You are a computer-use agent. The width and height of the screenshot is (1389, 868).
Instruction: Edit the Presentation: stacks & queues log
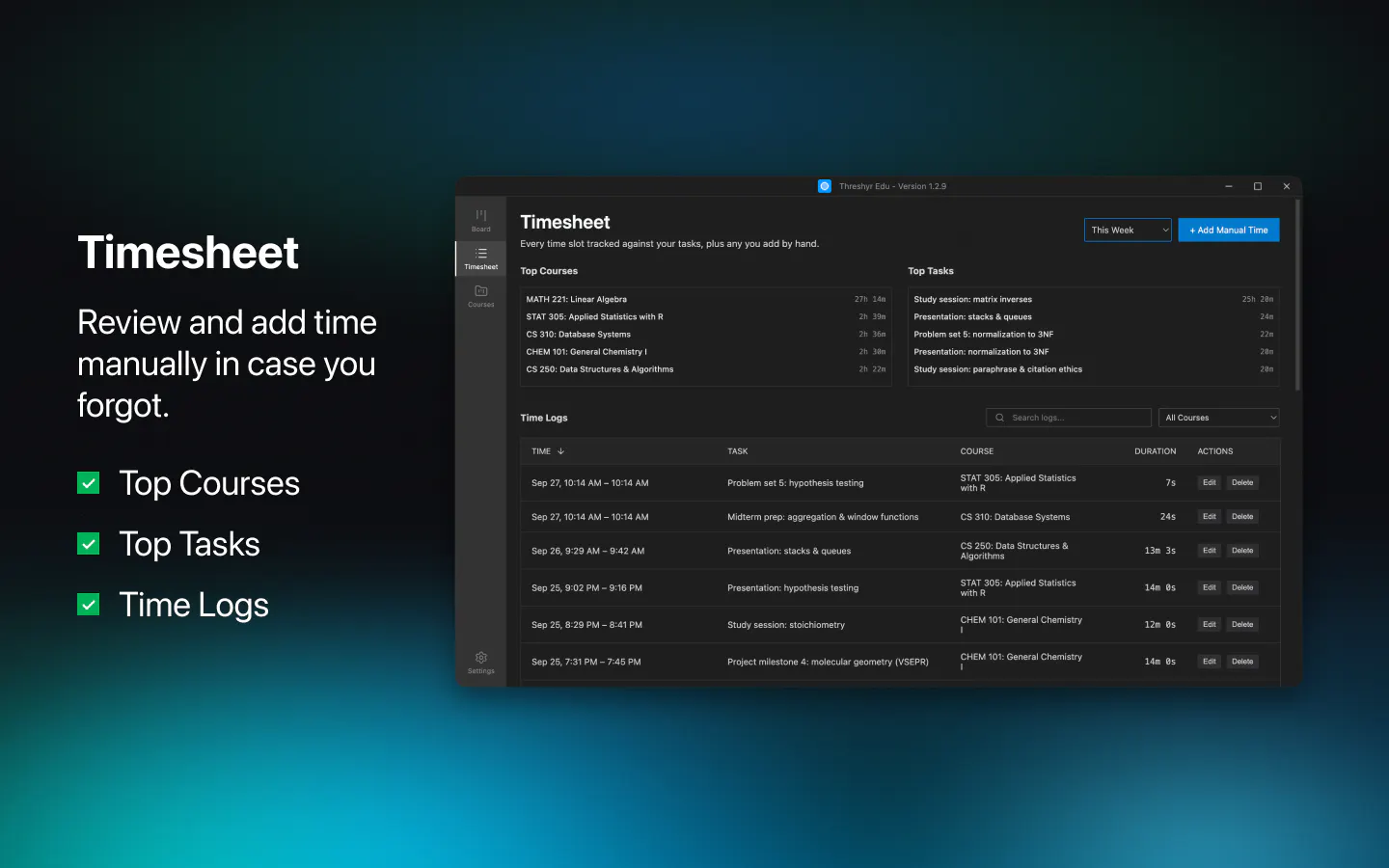click(x=1209, y=551)
